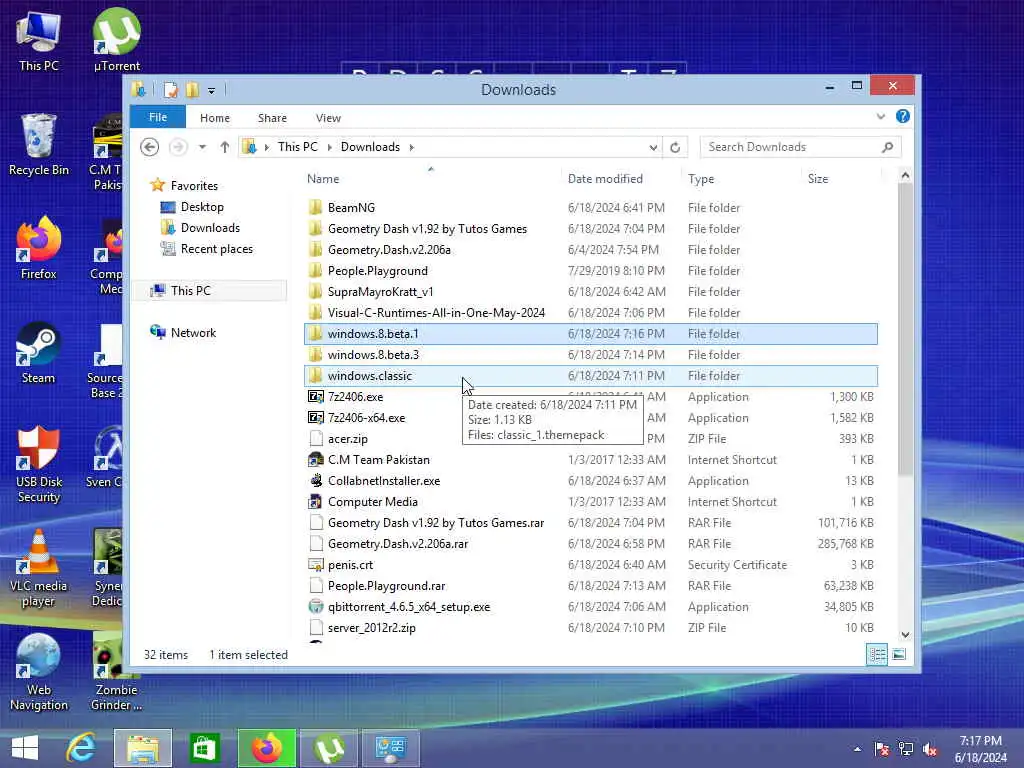Click the qbittorrent_4.6.5_x64_setup.exe icon
This screenshot has height=768, width=1024.
(x=315, y=607)
